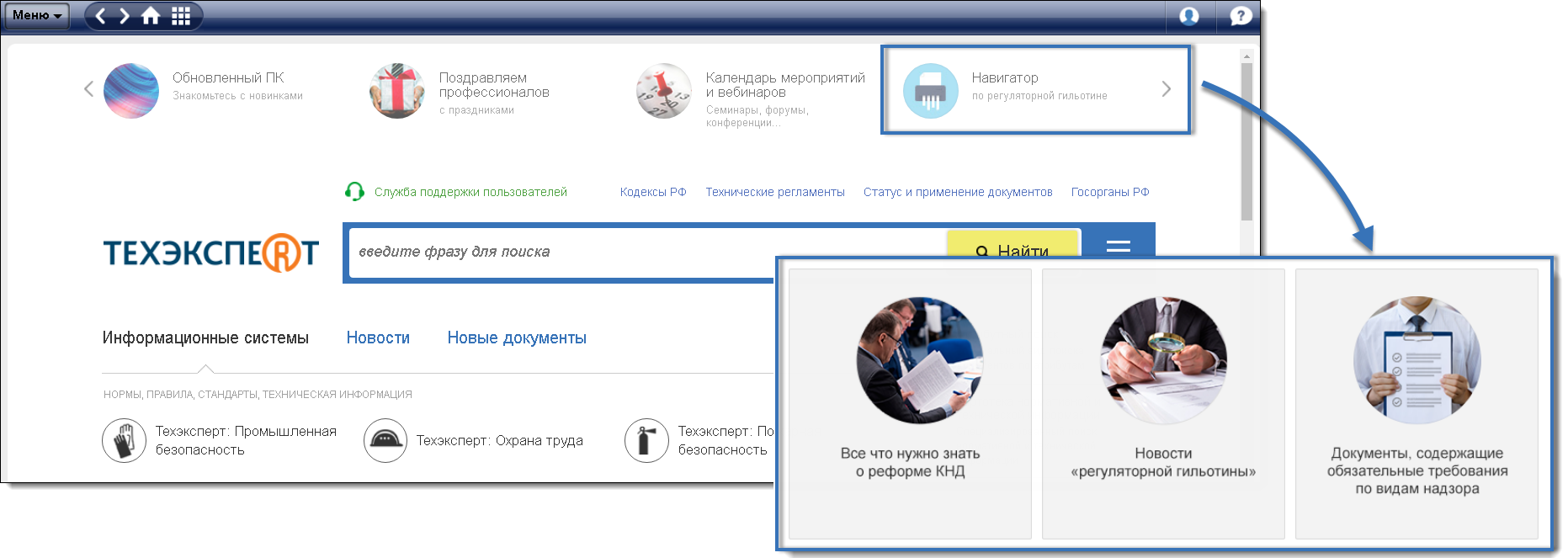The width and height of the screenshot is (1568, 558).
Task: Open Техэксперт: Промышленная безопасность glove icon
Action: [x=124, y=441]
